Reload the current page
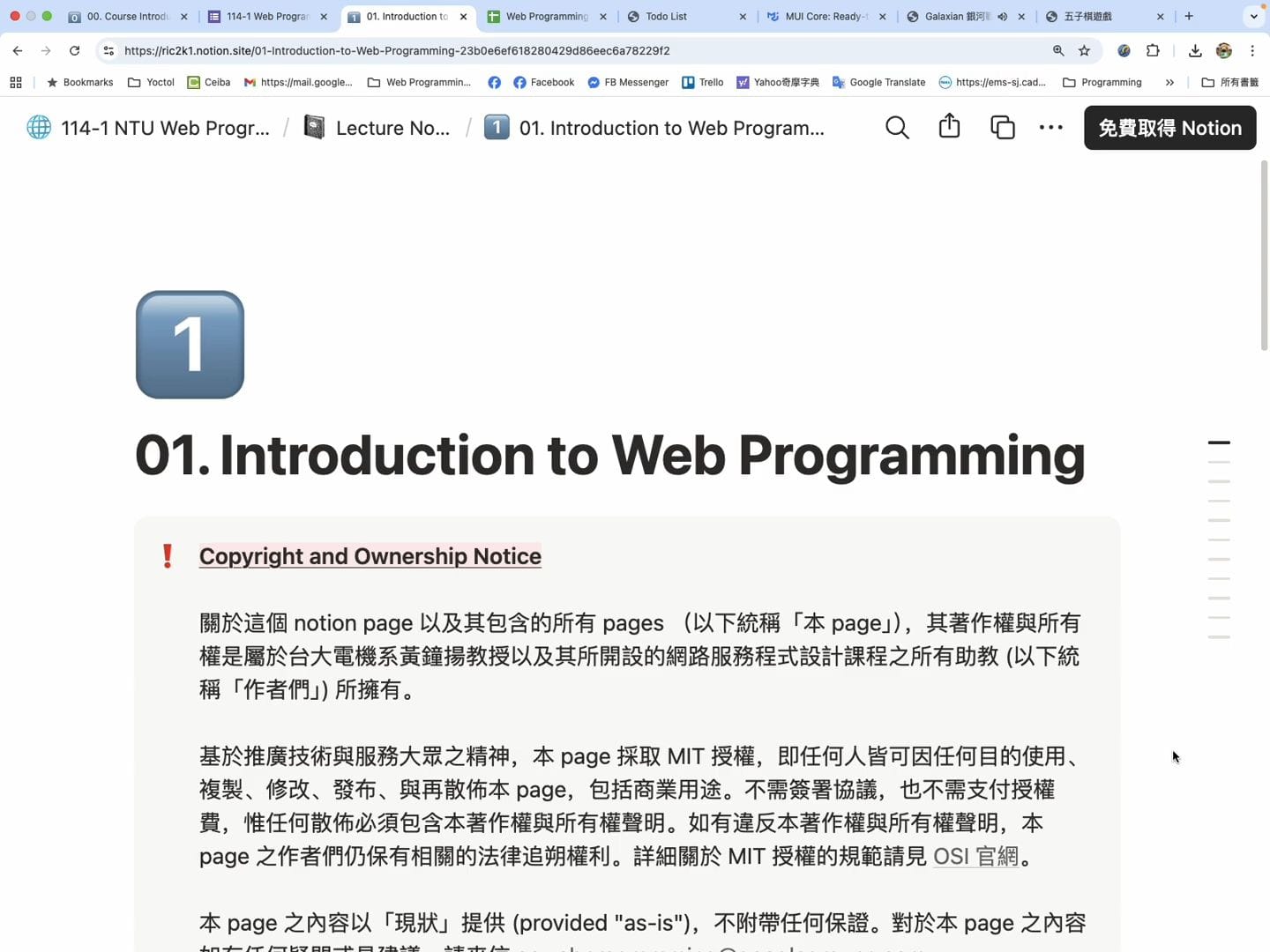The width and height of the screenshot is (1270, 952). (x=75, y=51)
